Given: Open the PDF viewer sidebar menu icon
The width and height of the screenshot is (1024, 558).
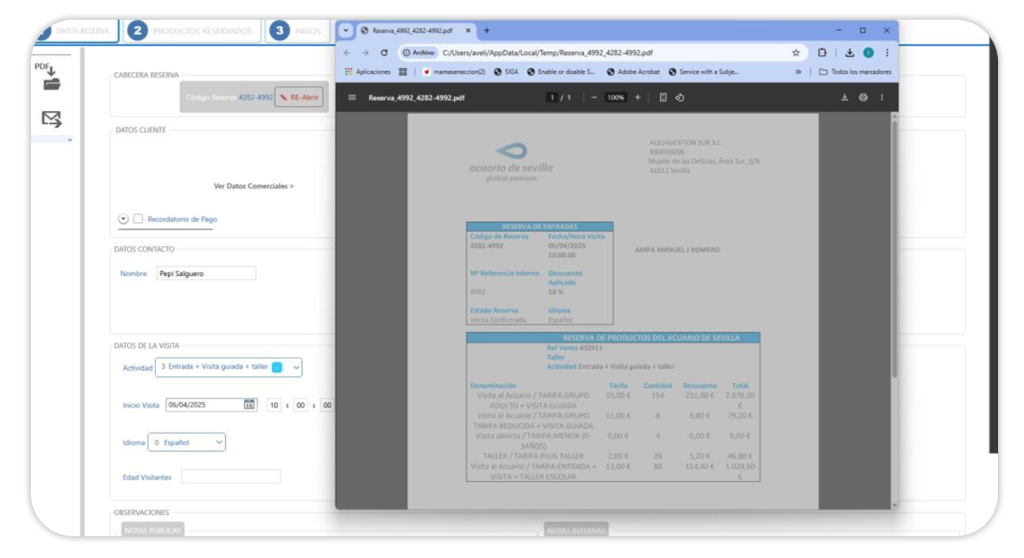Looking at the screenshot, I should (352, 98).
